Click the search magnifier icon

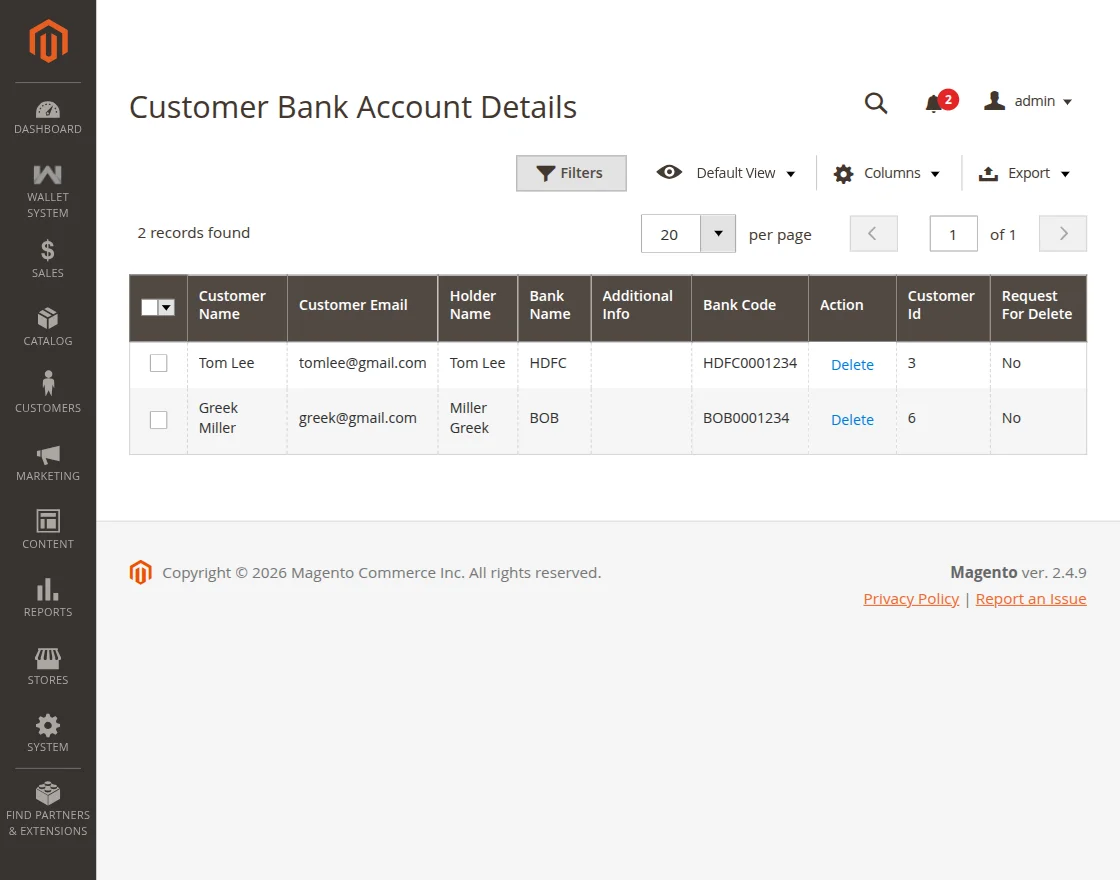(876, 103)
